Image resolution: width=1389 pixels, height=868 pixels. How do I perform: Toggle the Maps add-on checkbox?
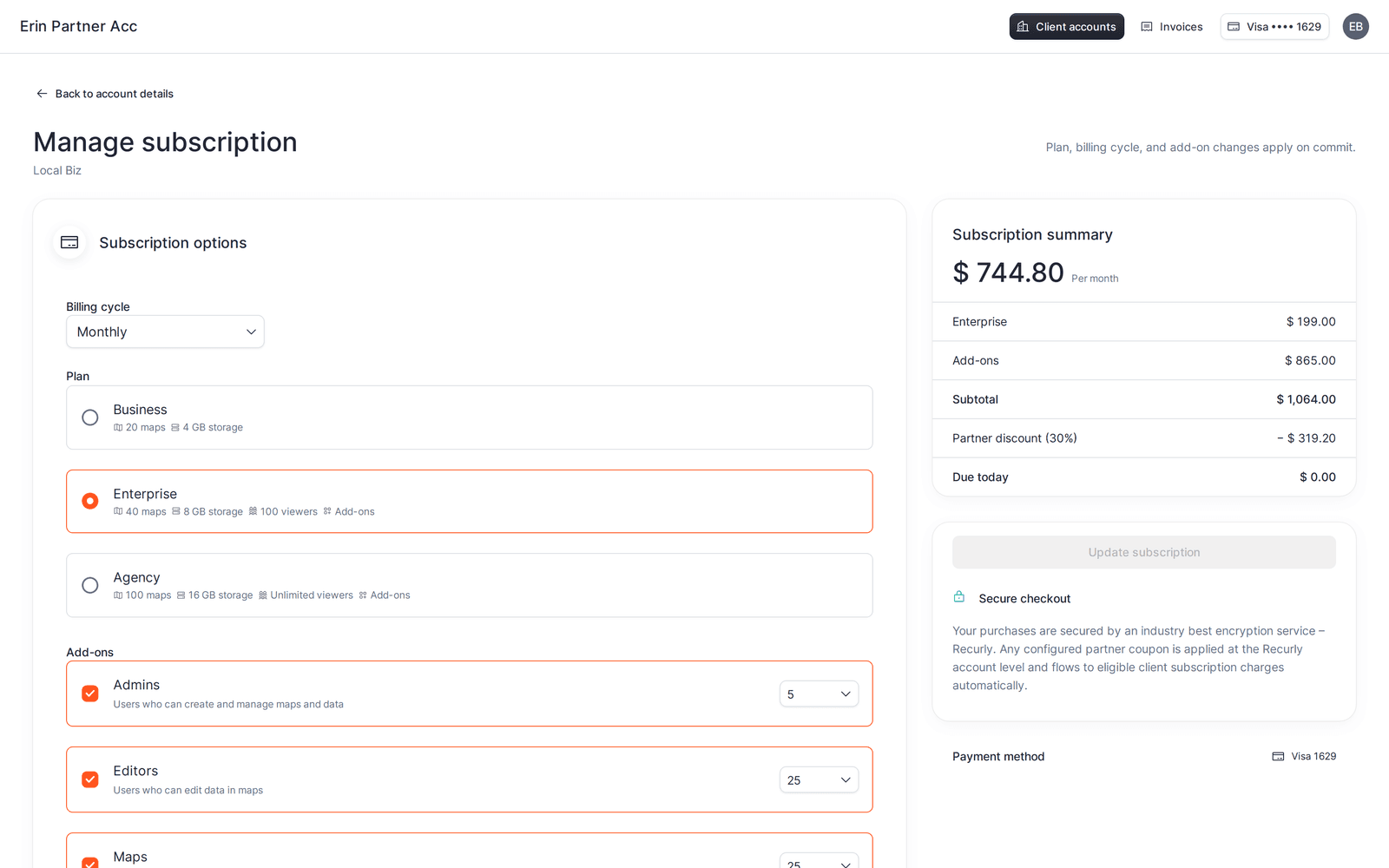[x=90, y=863]
